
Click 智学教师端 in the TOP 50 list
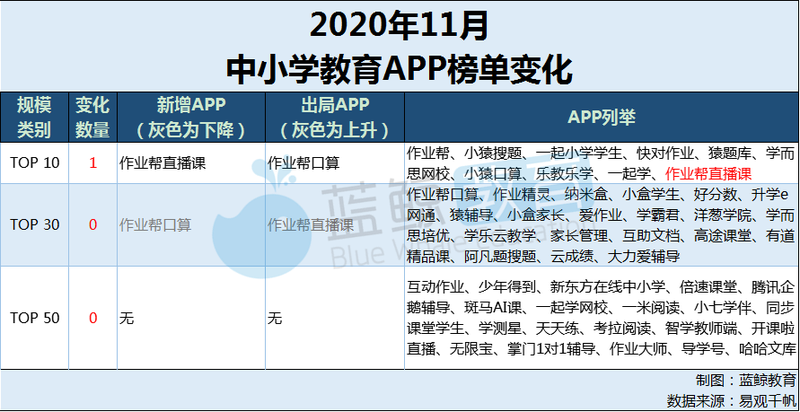(x=701, y=328)
